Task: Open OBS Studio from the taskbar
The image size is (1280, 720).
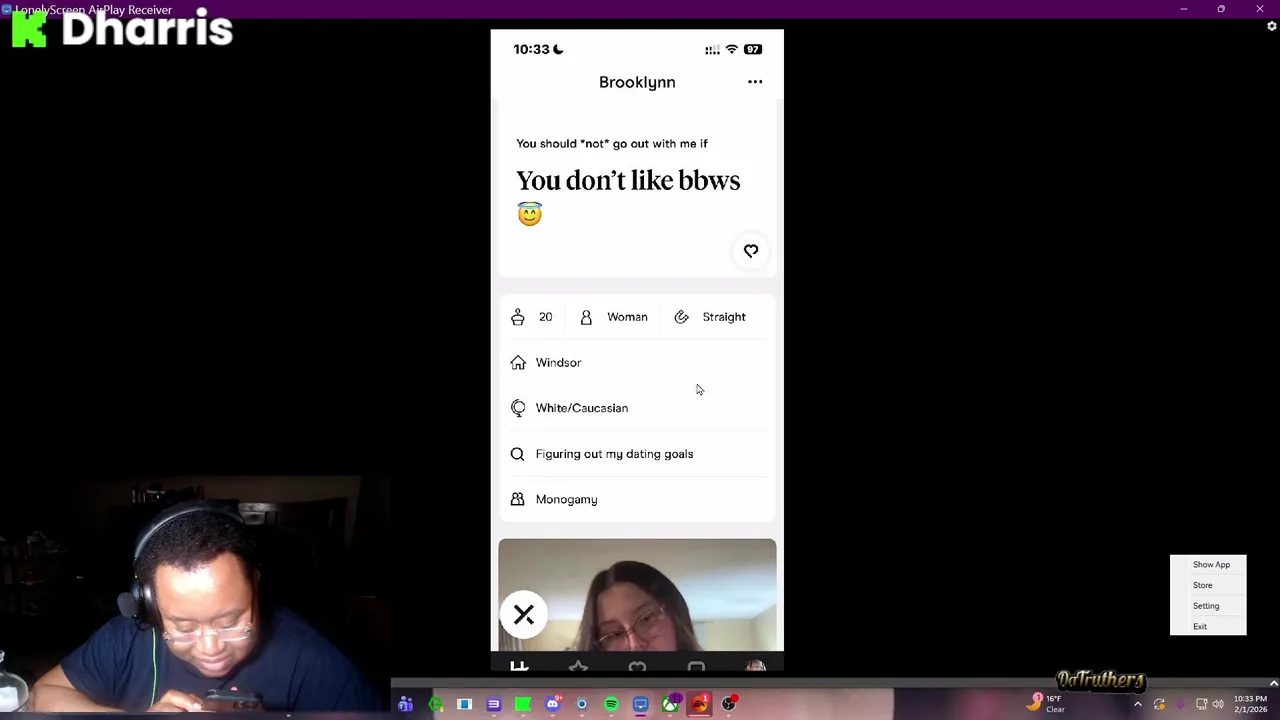Action: [729, 704]
